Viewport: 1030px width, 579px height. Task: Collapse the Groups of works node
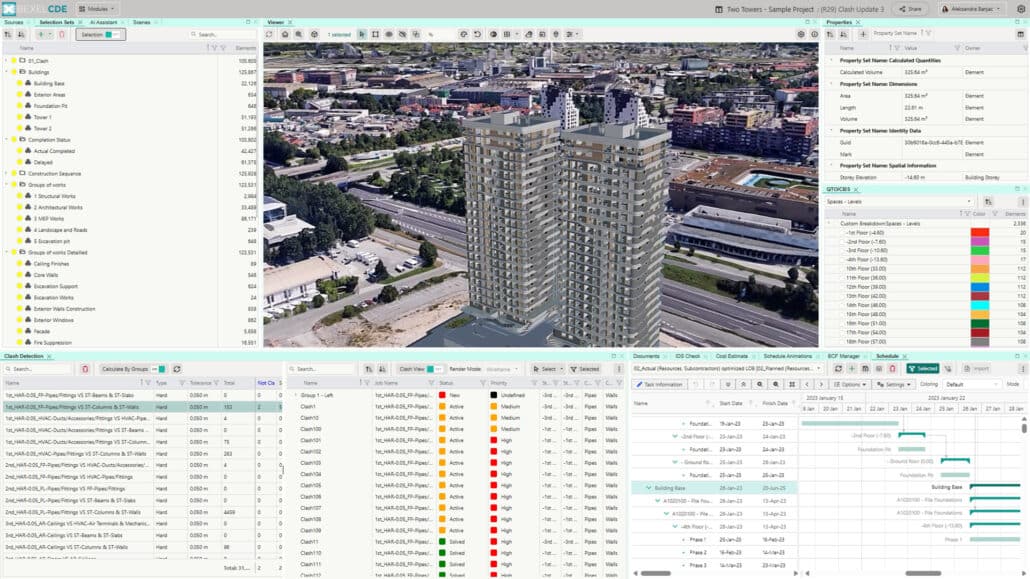click(7, 185)
